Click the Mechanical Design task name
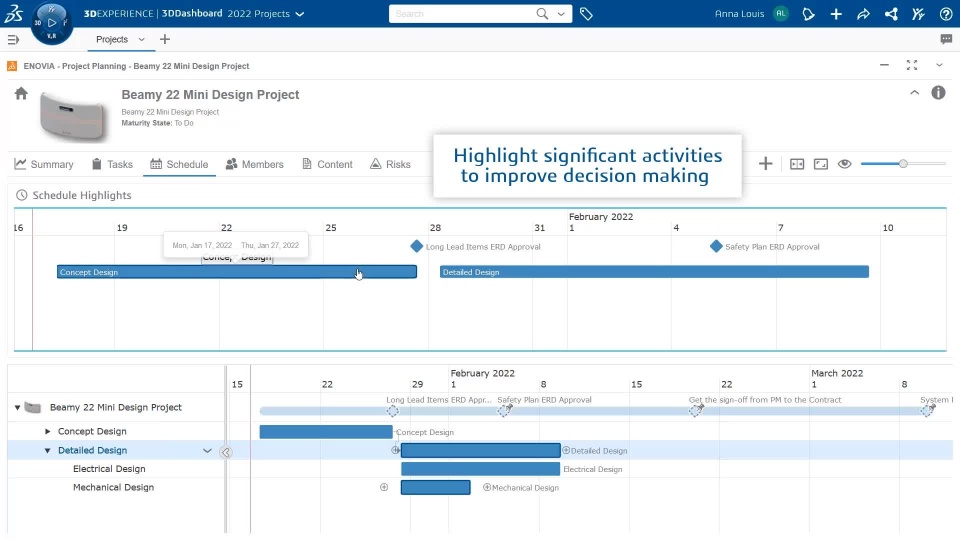 click(x=113, y=488)
